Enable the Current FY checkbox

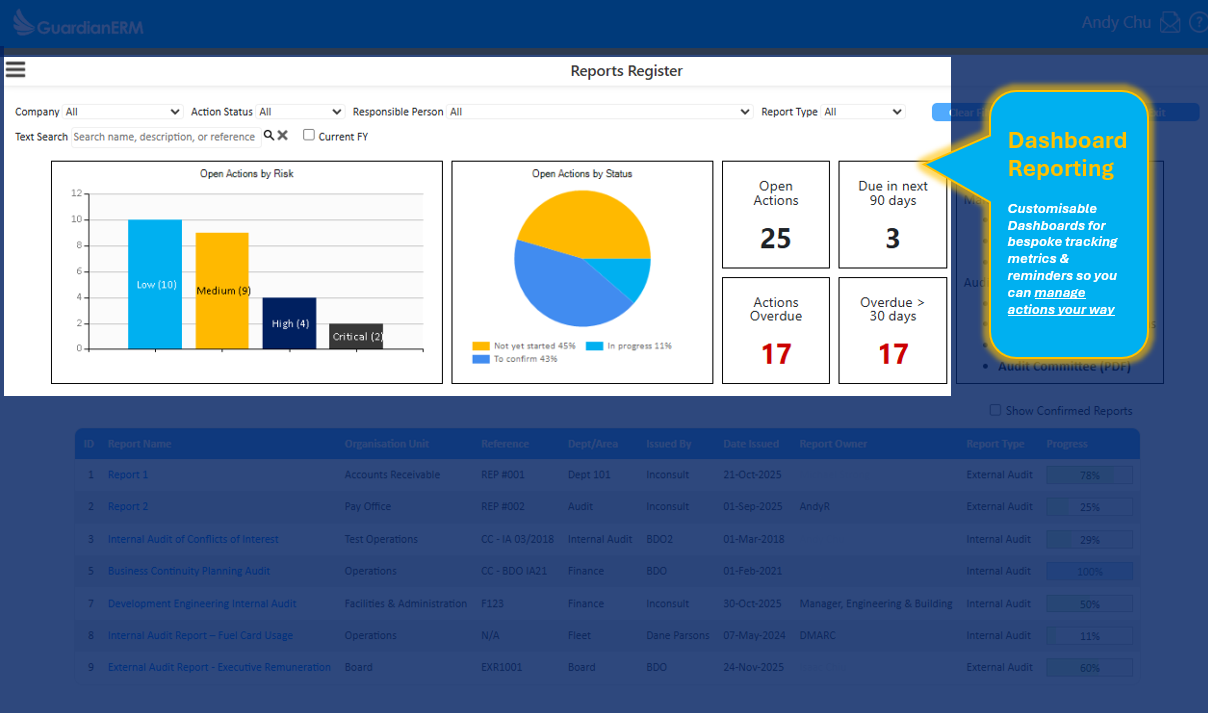(x=309, y=135)
